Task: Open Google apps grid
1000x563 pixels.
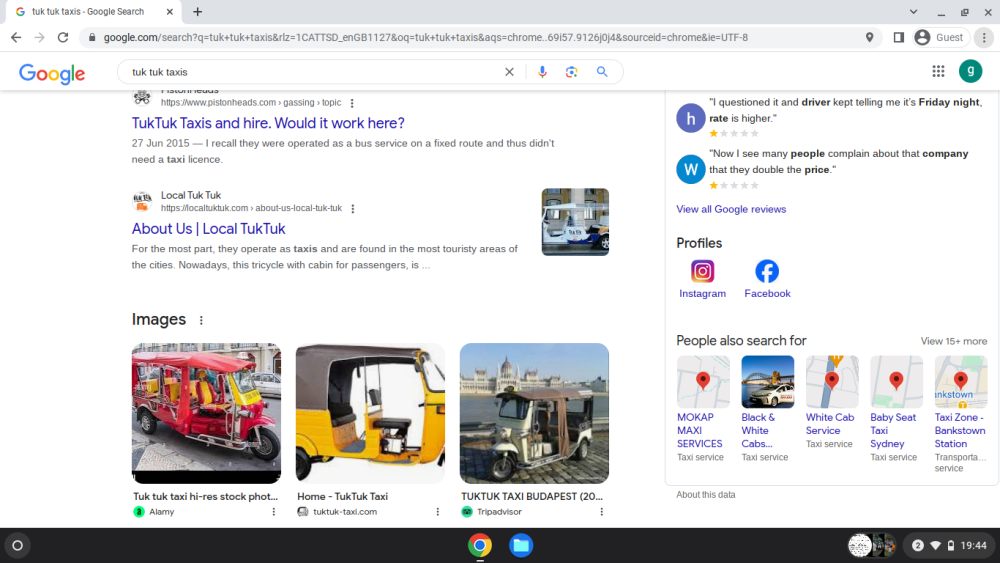Action: (x=938, y=71)
